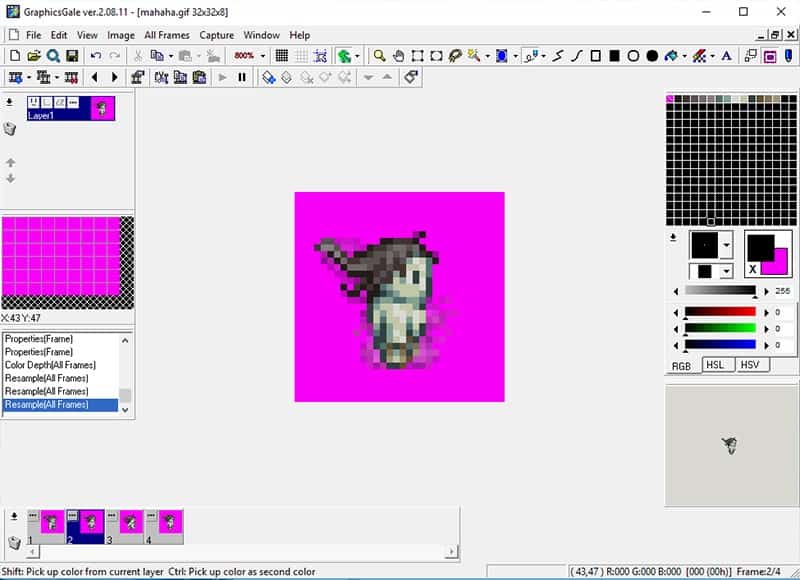Select the Lasso selection tool
800x580 pixels.
[455, 56]
